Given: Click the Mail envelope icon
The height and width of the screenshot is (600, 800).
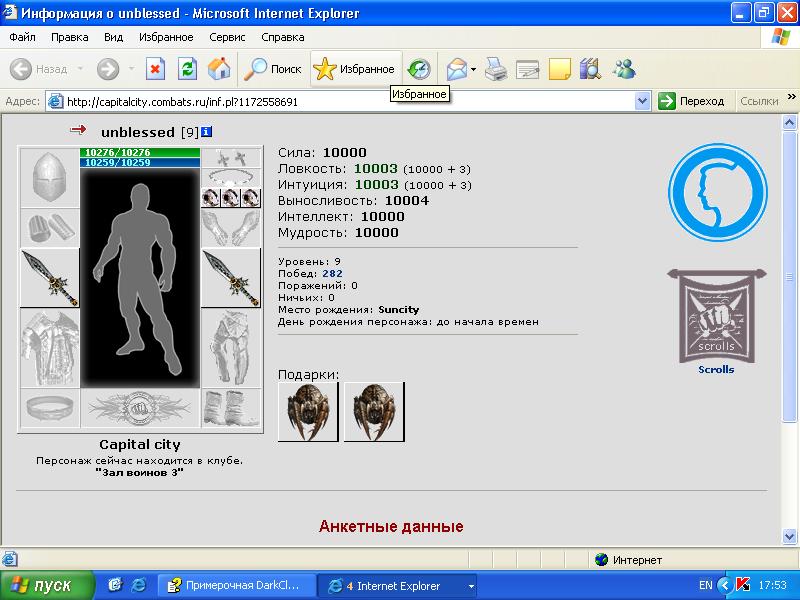Looking at the screenshot, I should tap(457, 69).
